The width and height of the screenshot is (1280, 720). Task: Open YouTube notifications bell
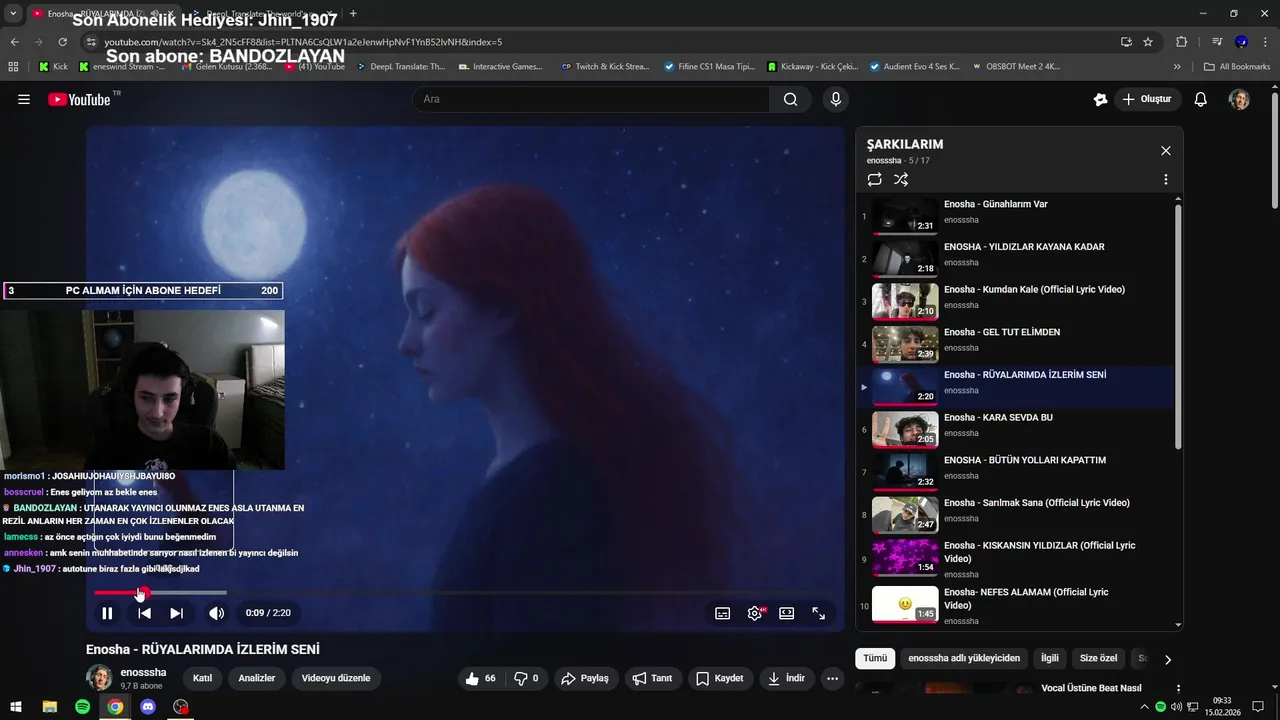point(1201,99)
